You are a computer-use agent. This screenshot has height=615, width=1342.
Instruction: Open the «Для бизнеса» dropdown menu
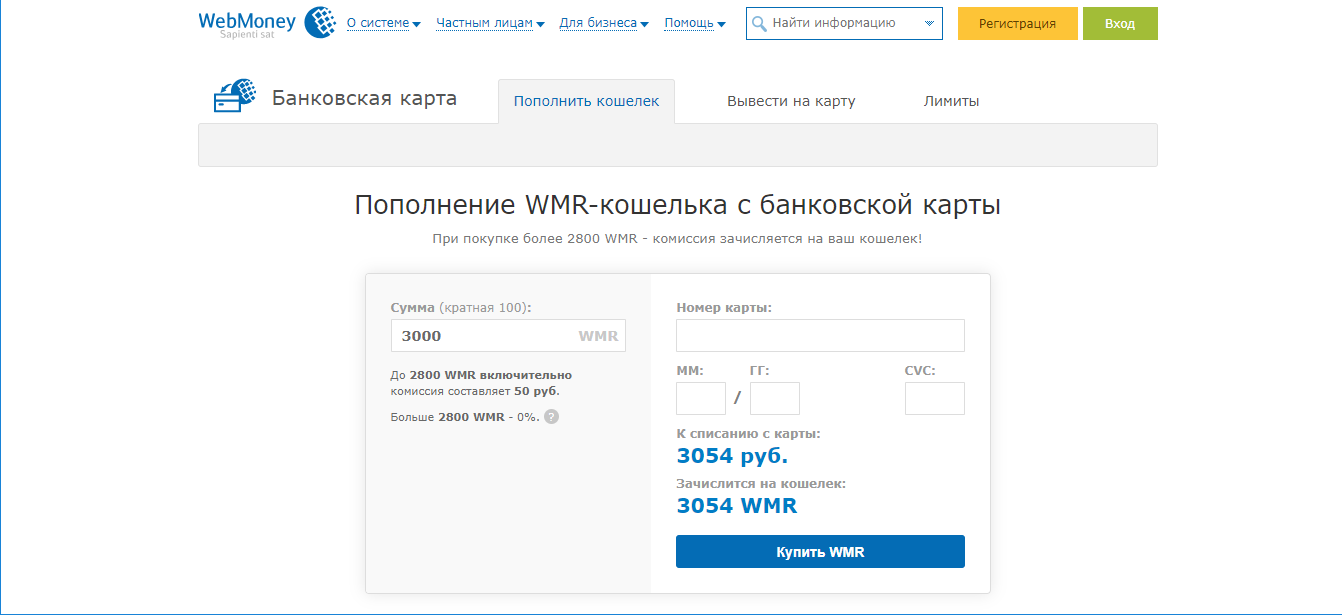(603, 23)
